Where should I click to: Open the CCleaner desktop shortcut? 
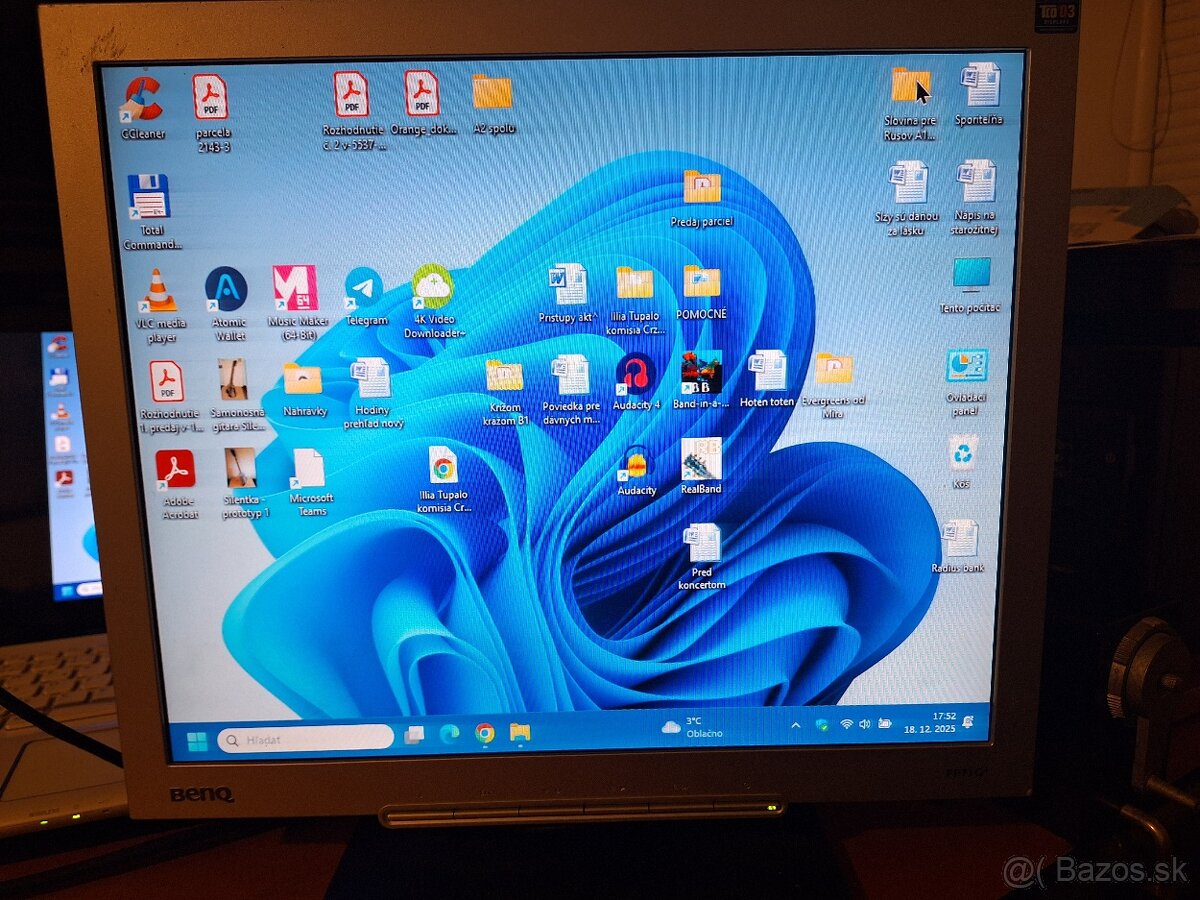click(143, 100)
